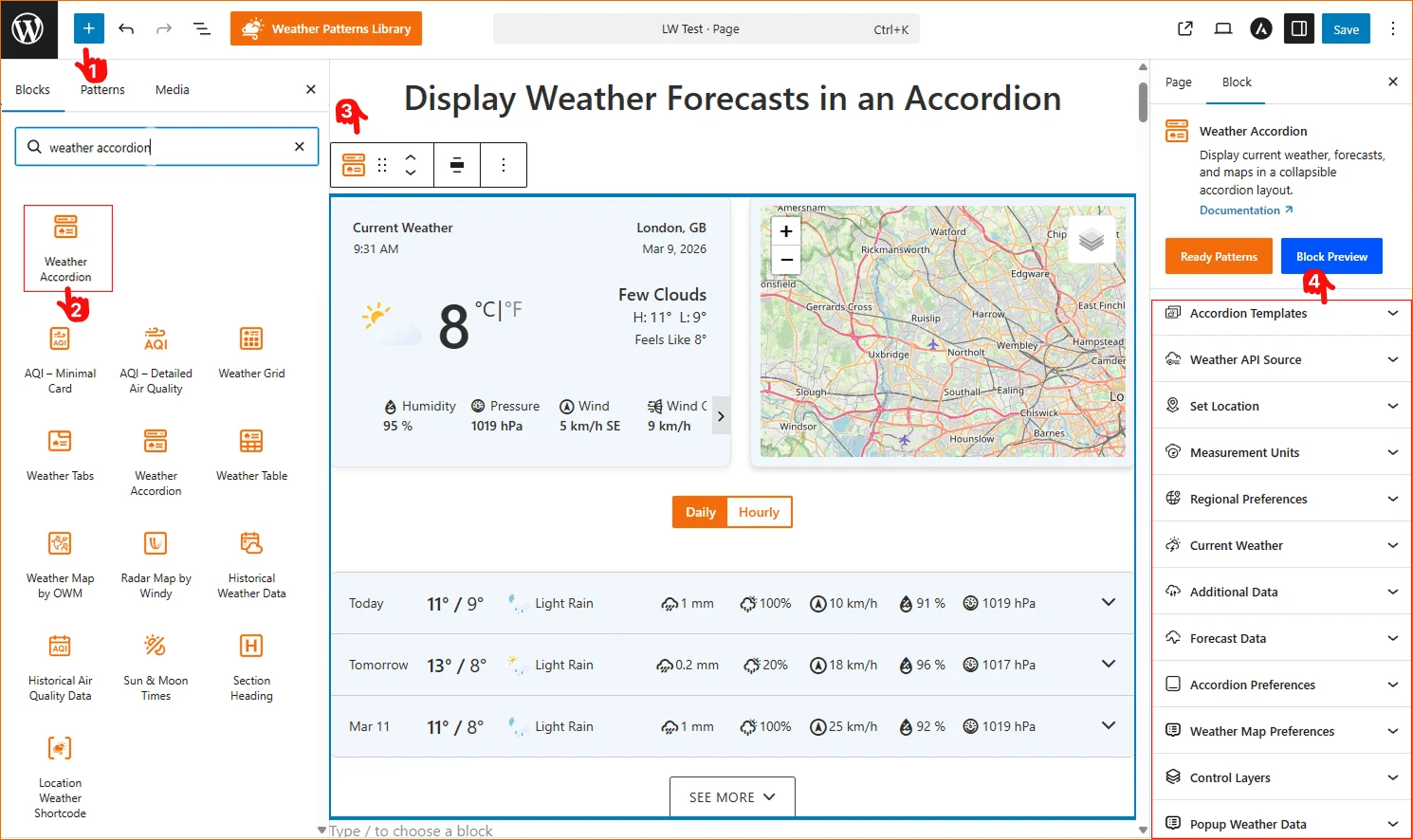Image resolution: width=1413 pixels, height=840 pixels.
Task: Select the Daily forecast toggle
Action: point(699,512)
